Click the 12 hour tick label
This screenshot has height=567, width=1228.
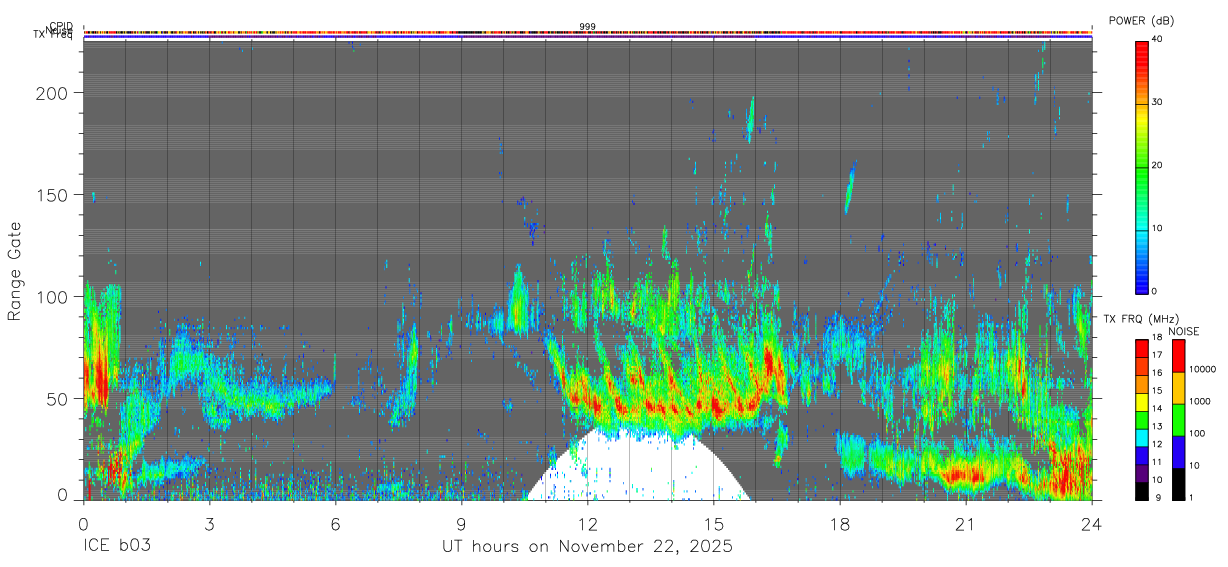tap(588, 524)
